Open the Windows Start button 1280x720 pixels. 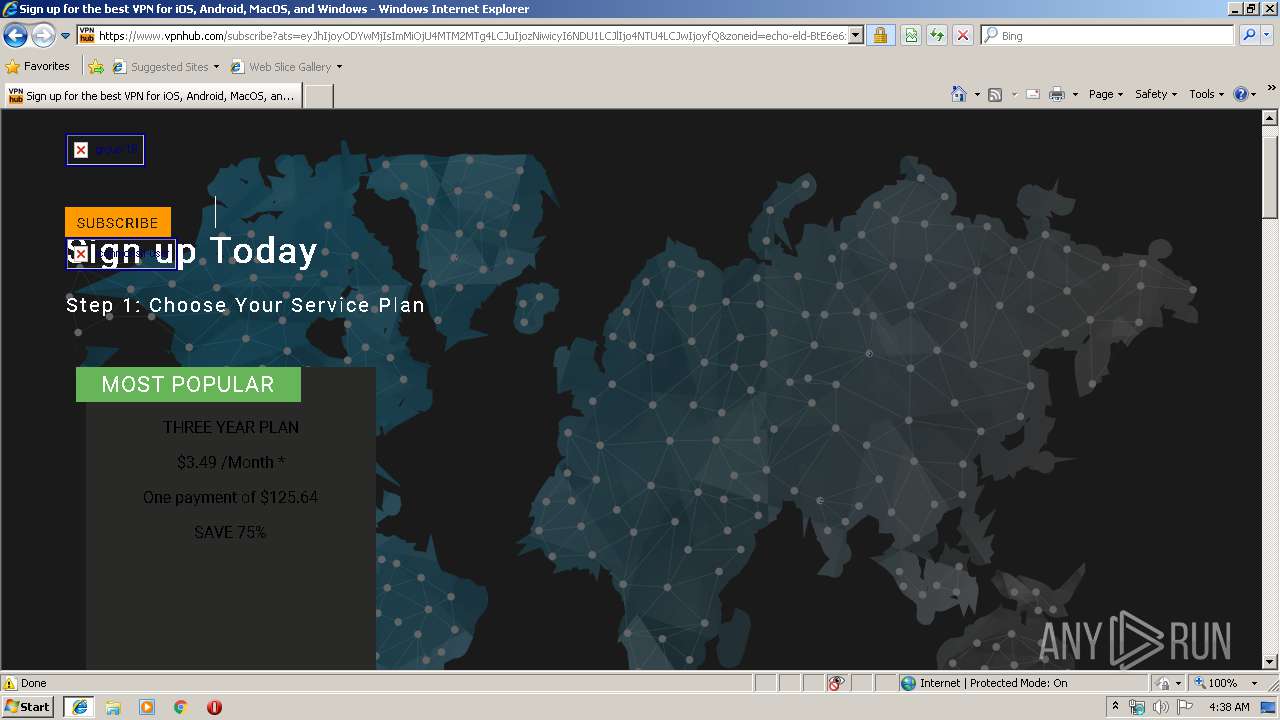[28, 707]
